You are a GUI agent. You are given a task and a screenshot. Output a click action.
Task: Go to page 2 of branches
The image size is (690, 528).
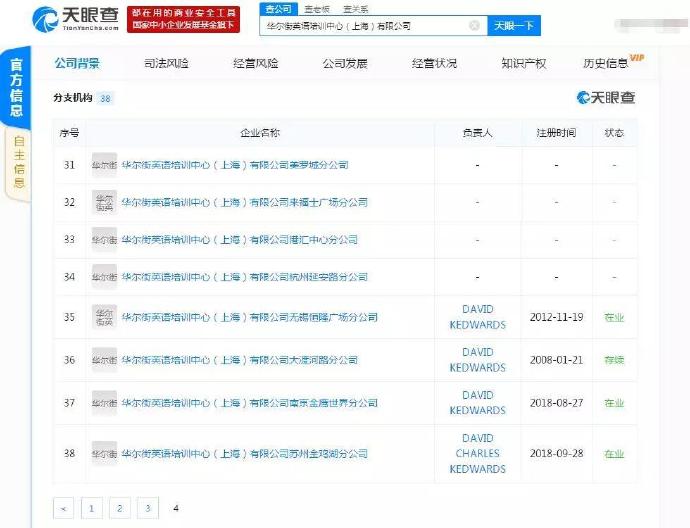point(119,508)
